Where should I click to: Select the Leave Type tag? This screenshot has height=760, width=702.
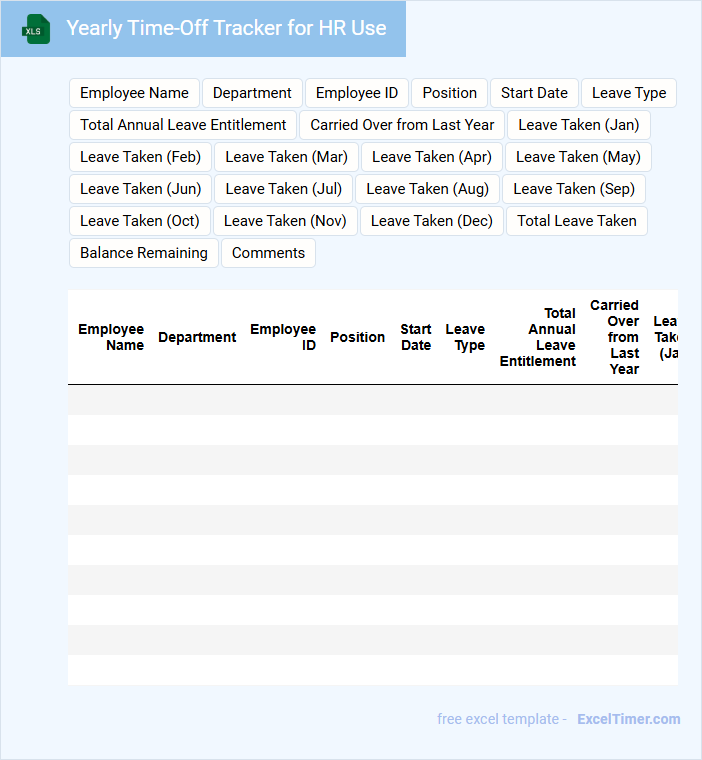pos(629,93)
